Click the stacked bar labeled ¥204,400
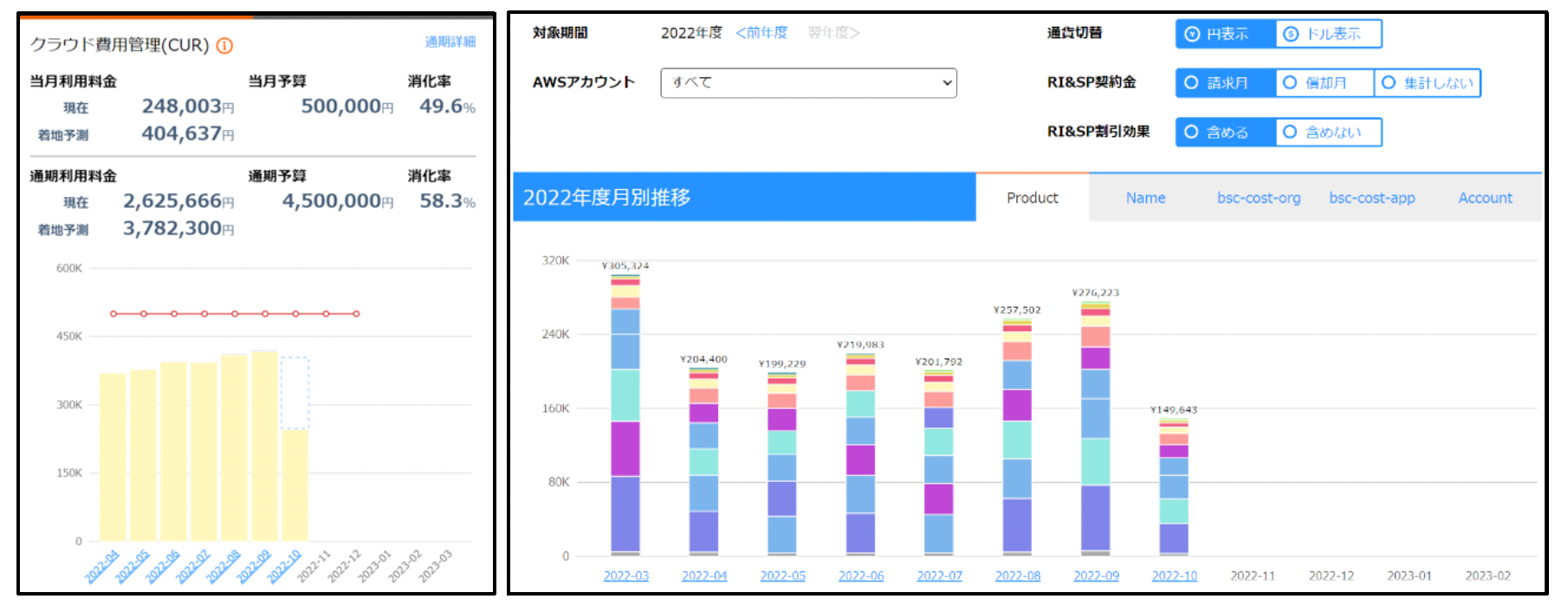 704,461
